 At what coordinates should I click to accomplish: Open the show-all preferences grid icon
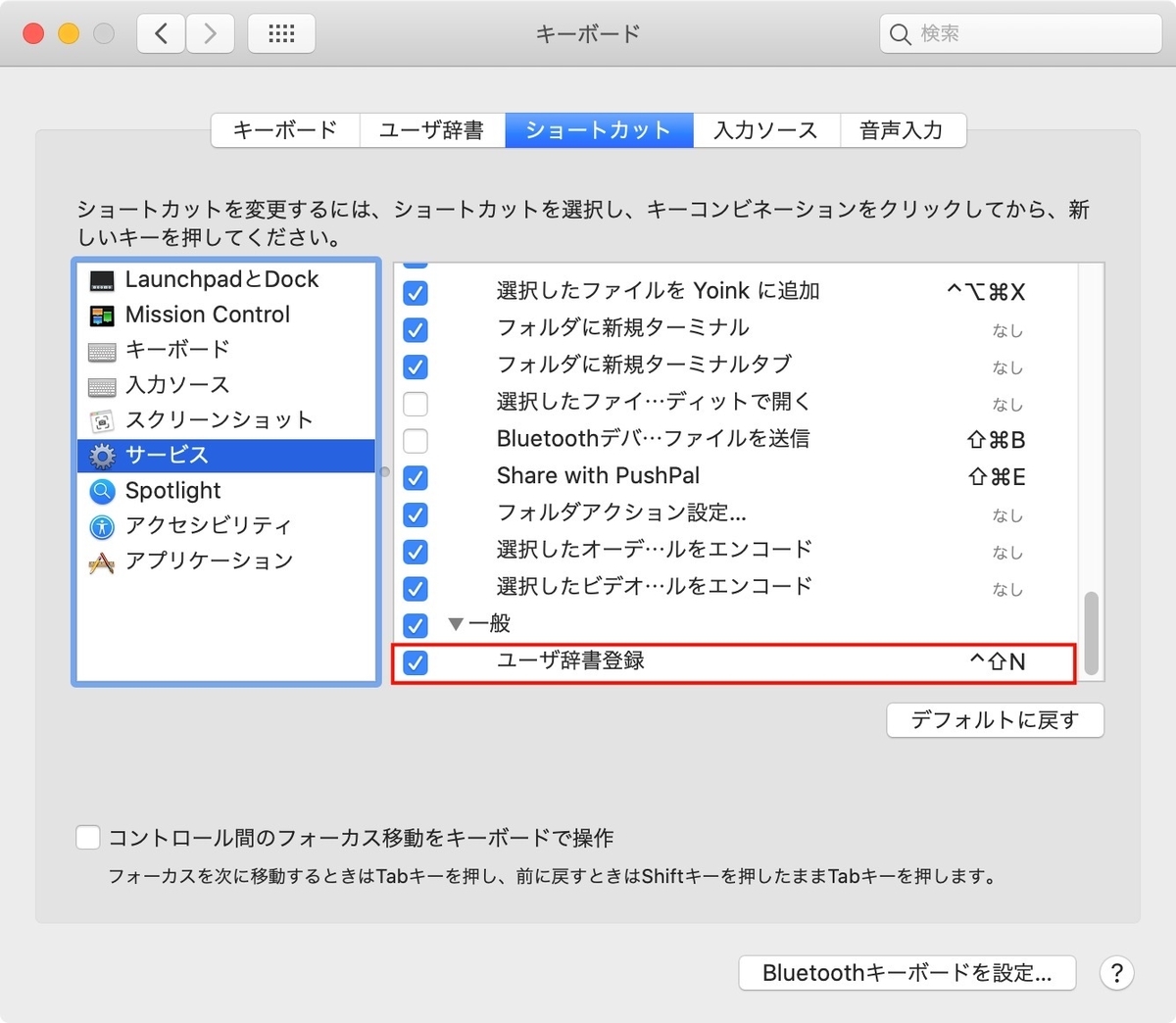(281, 32)
